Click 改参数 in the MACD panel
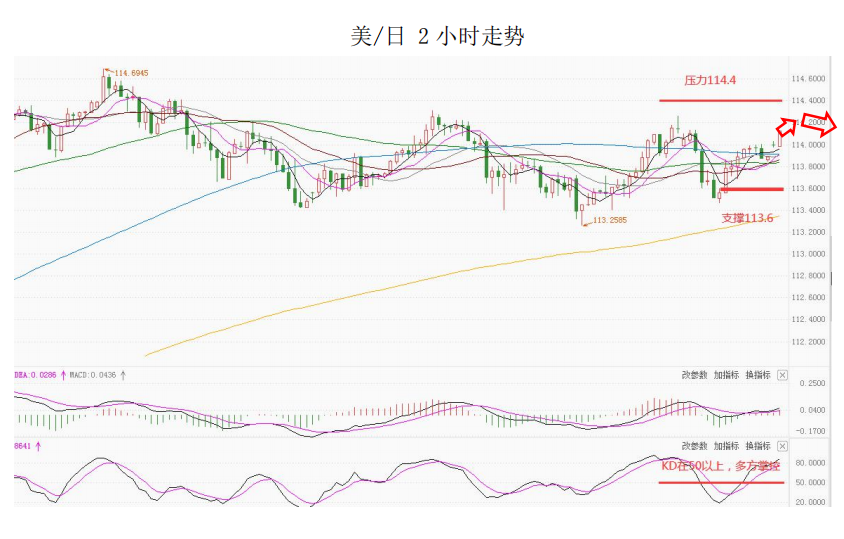This screenshot has width=844, height=539. [695, 375]
